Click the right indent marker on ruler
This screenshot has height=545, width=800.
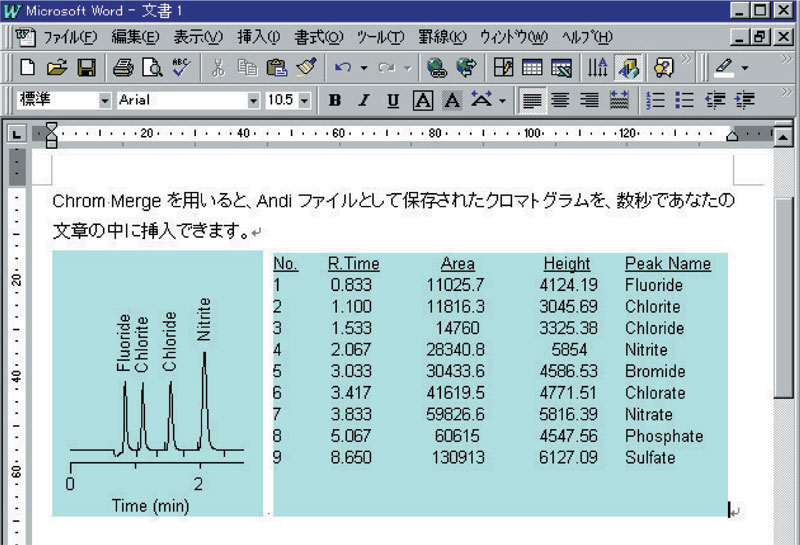point(732,135)
